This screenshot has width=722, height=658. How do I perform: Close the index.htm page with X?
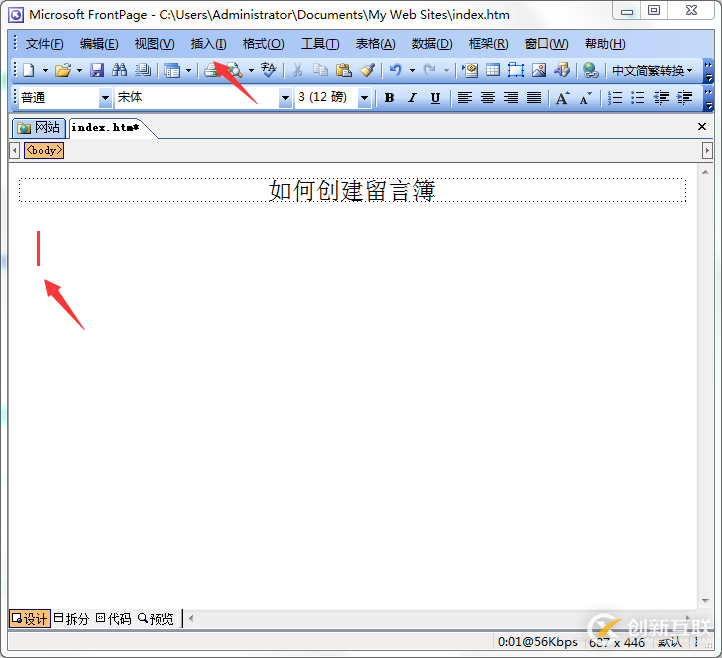tap(702, 126)
